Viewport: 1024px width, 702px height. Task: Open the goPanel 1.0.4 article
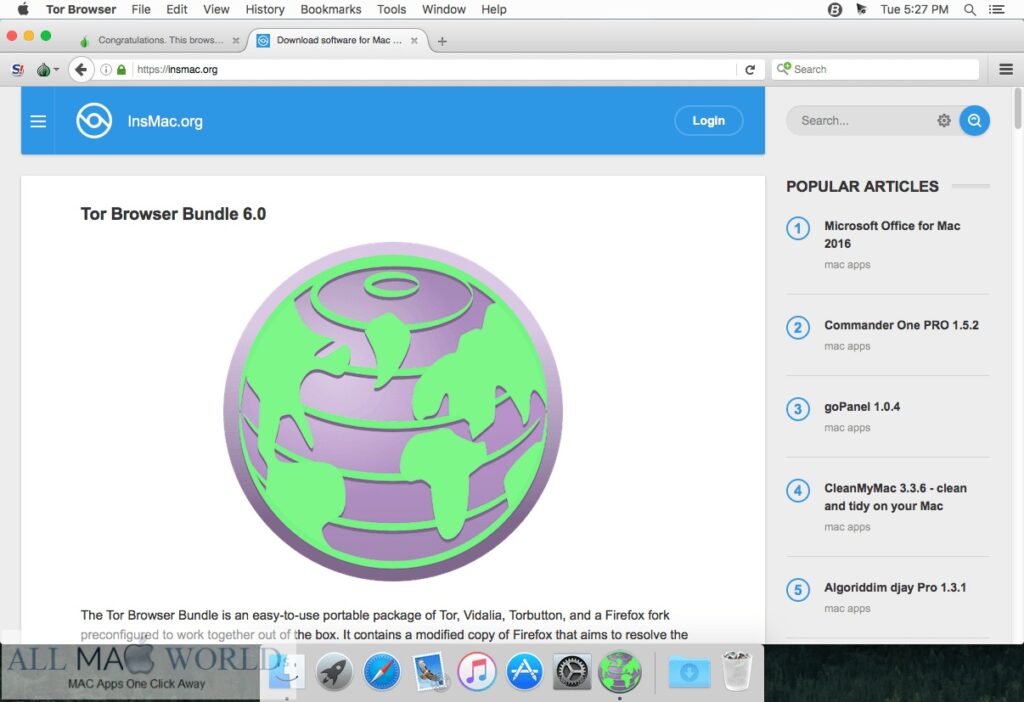[862, 407]
